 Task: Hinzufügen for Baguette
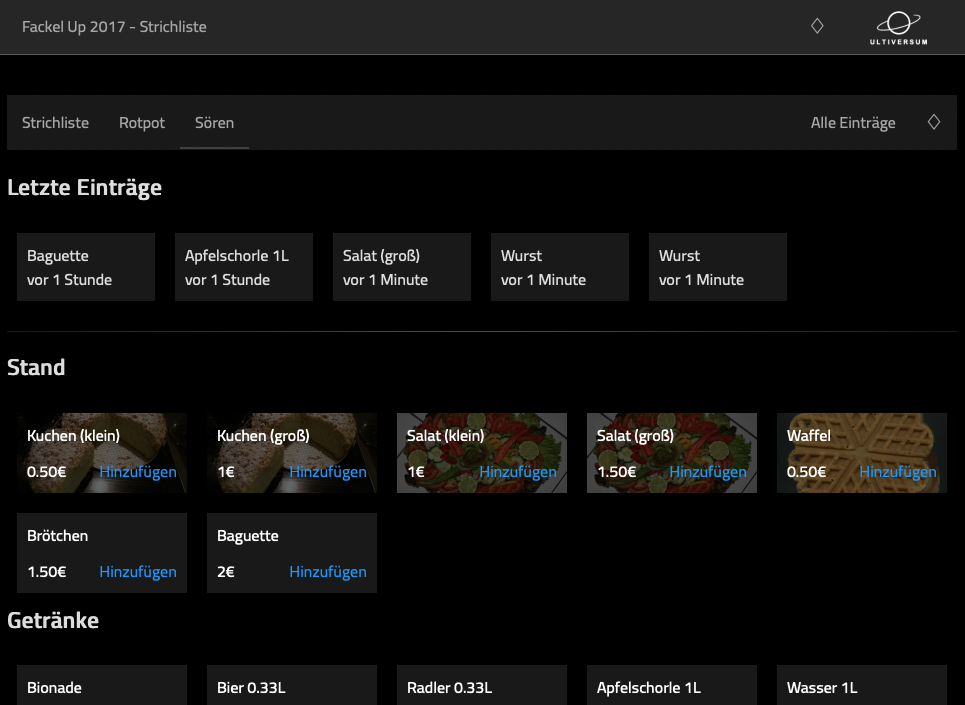click(327, 571)
